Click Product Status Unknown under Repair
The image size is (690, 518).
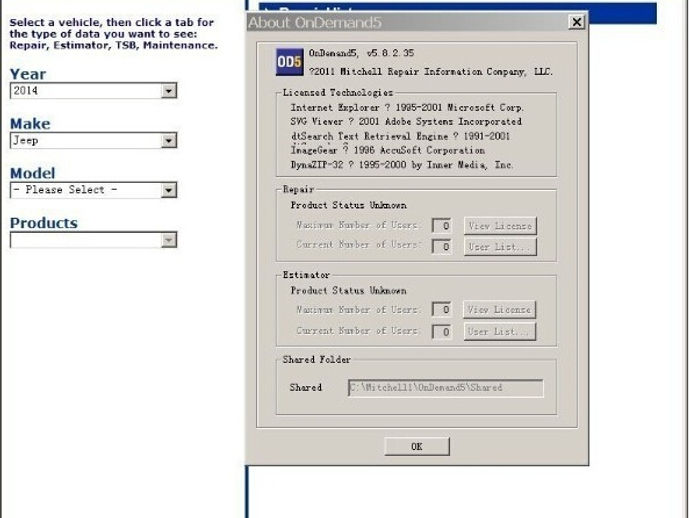point(349,205)
